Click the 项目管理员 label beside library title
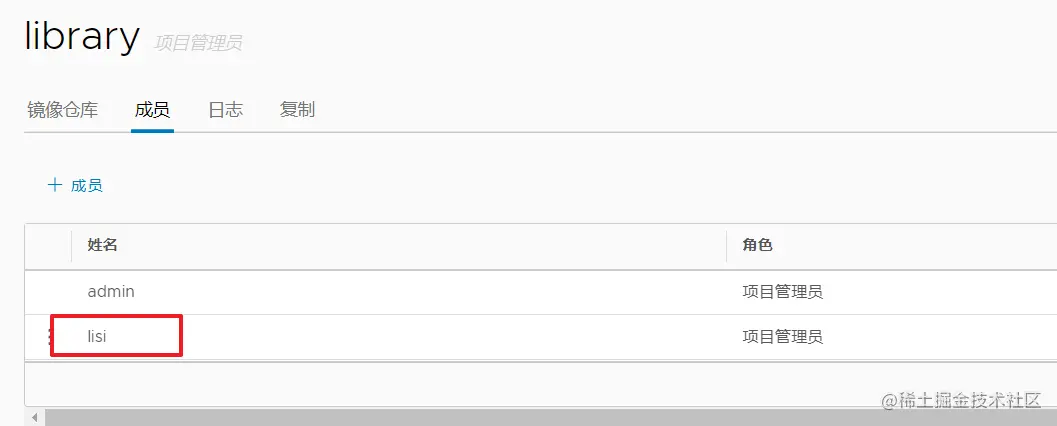Screen dimensions: 1057x426 point(198,43)
